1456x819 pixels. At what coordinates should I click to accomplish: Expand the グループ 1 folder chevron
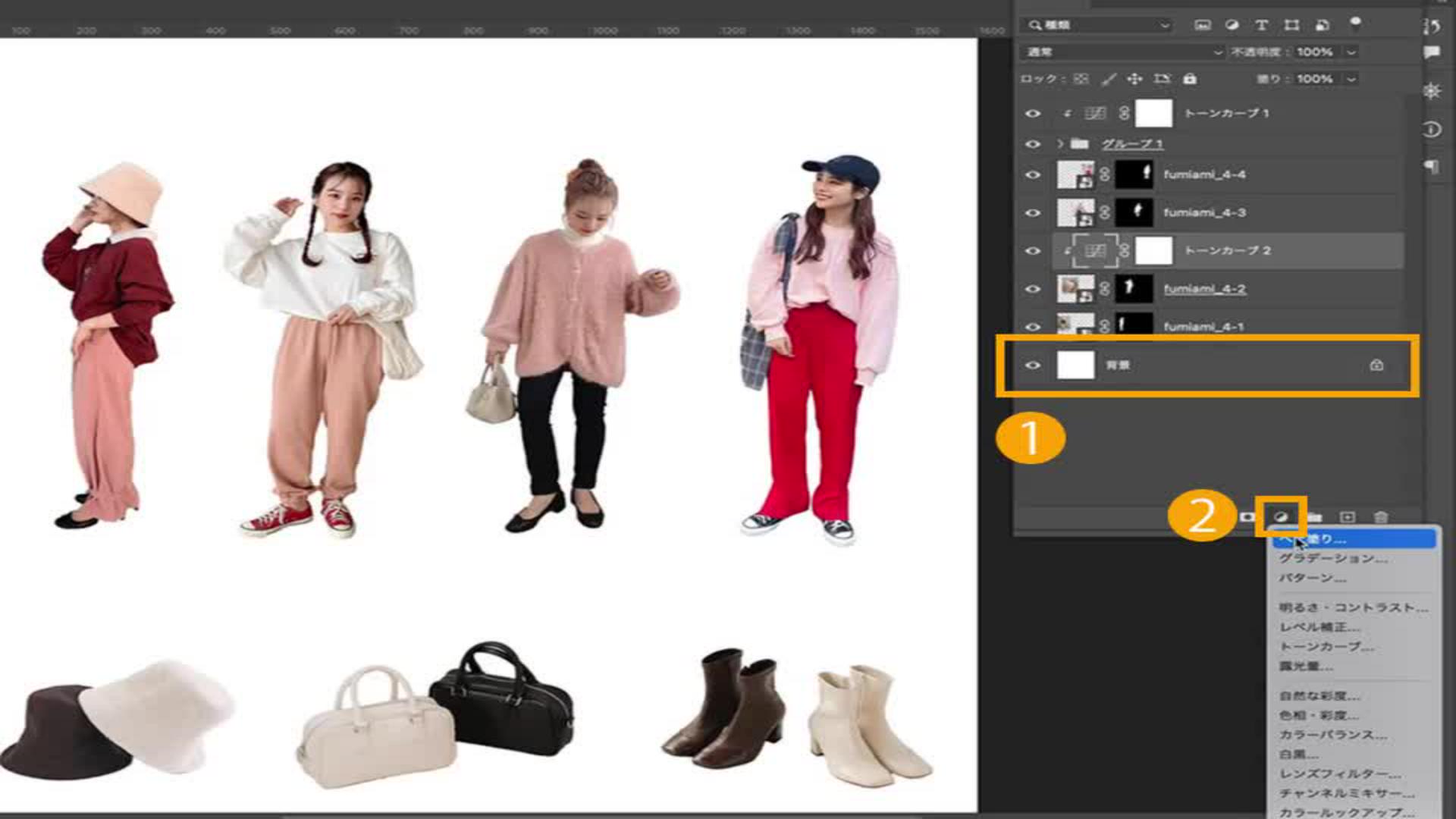(x=1060, y=143)
